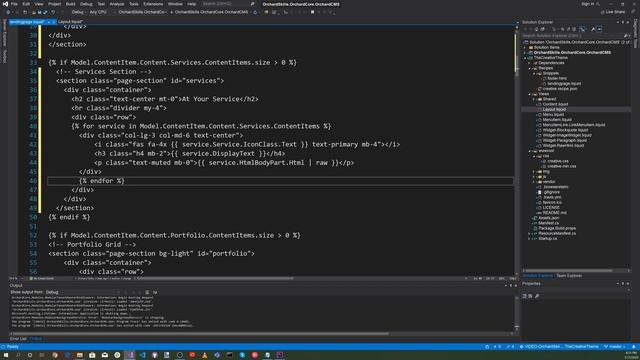Image resolution: width=640 pixels, height=360 pixels.
Task: Click Live Share button
Action: click(x=613, y=12)
